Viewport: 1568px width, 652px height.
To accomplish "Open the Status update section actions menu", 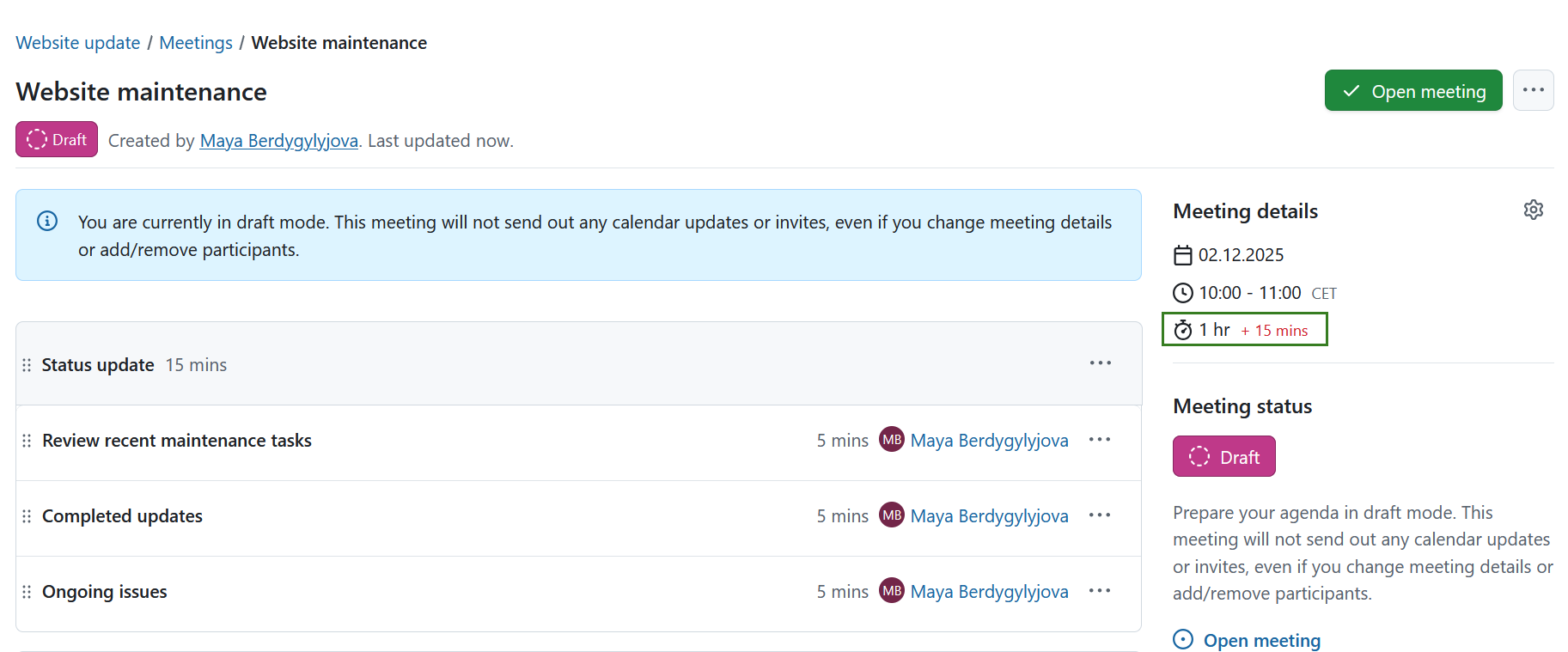I will pyautogui.click(x=1100, y=363).
